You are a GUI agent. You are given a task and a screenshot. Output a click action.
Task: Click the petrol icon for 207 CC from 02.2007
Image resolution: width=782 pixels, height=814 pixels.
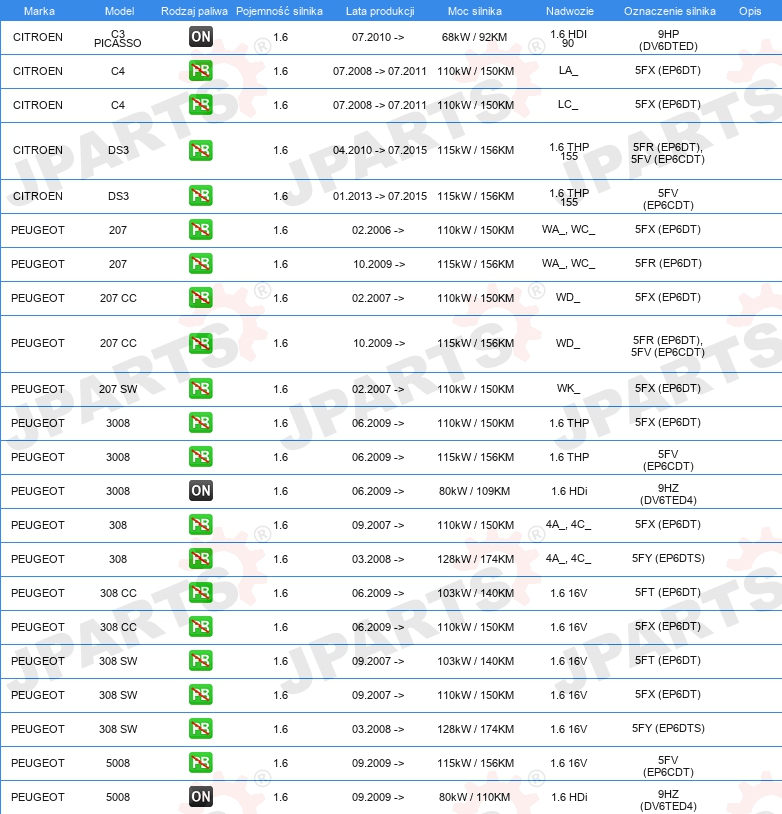click(201, 297)
